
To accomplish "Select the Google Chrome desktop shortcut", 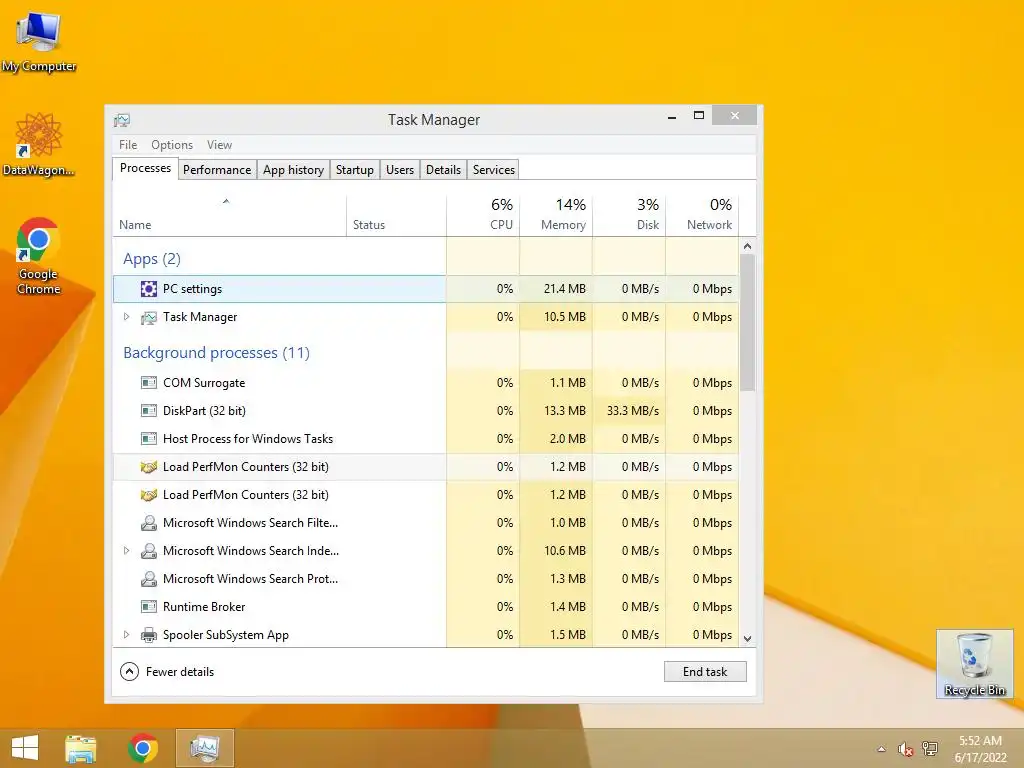I will 38,257.
